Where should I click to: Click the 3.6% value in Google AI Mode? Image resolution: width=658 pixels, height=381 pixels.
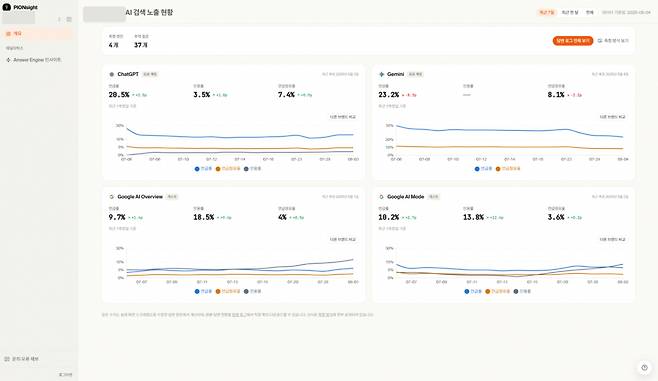pyautogui.click(x=556, y=217)
